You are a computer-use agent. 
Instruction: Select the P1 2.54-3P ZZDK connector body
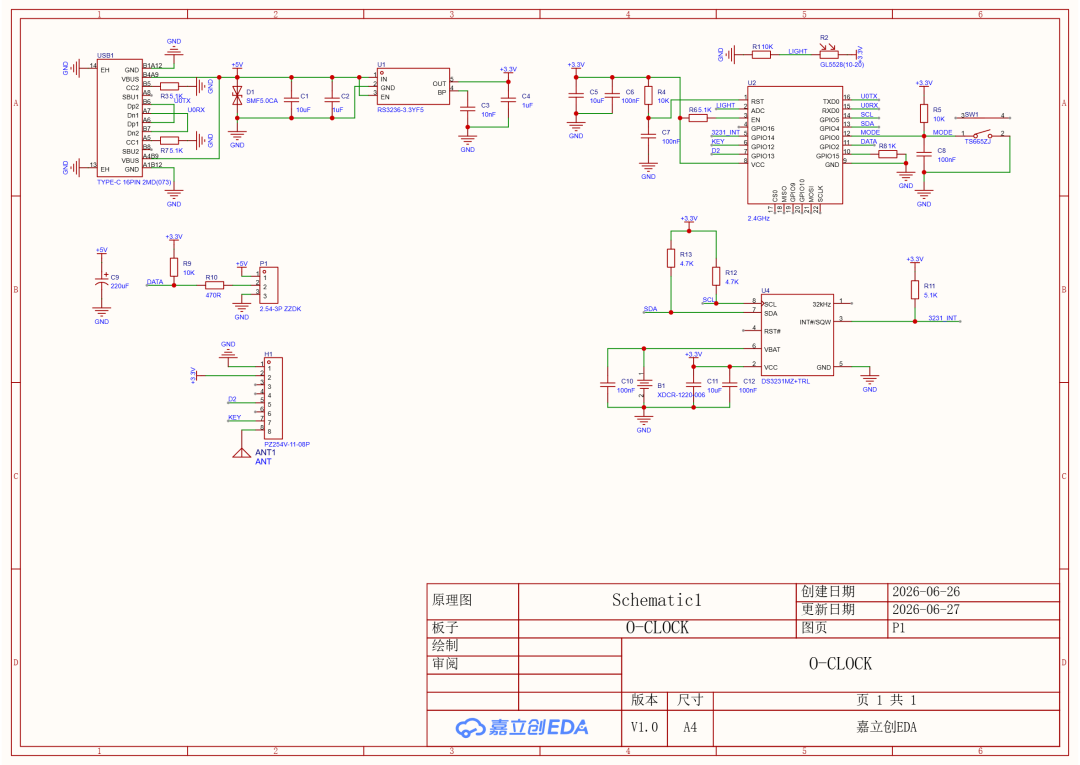tap(269, 286)
